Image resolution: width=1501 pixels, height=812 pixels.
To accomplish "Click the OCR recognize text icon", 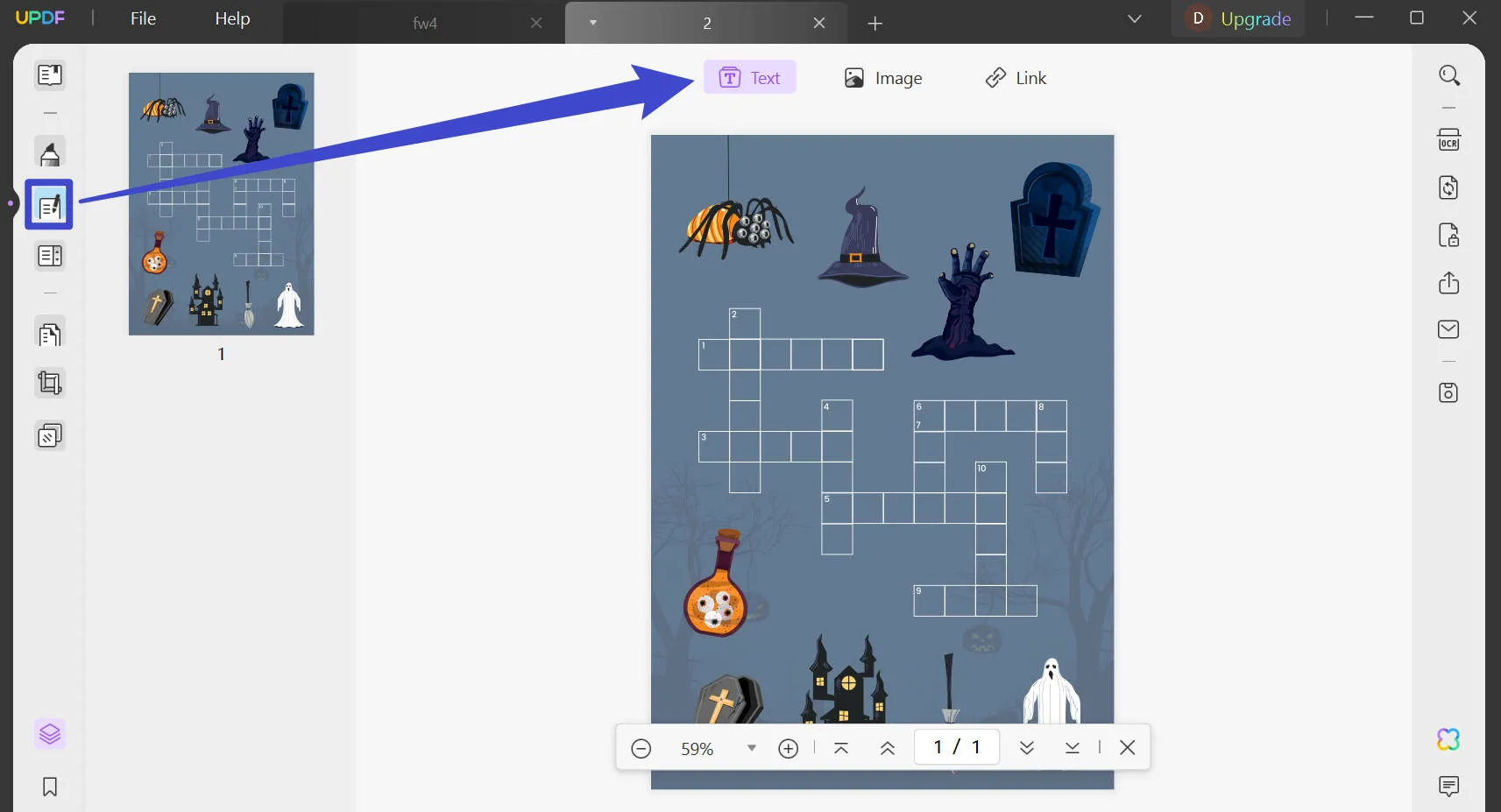I will [1448, 140].
